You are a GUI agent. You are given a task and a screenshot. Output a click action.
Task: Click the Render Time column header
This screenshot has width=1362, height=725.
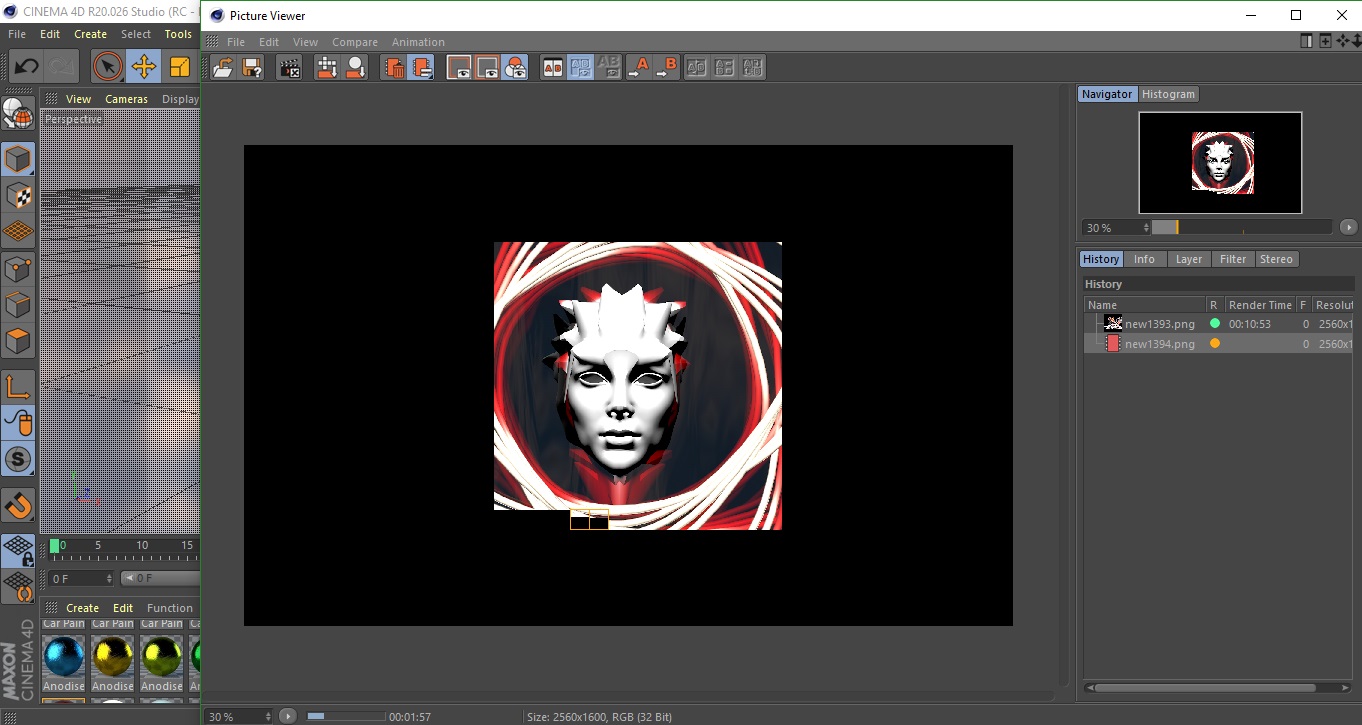(1260, 305)
